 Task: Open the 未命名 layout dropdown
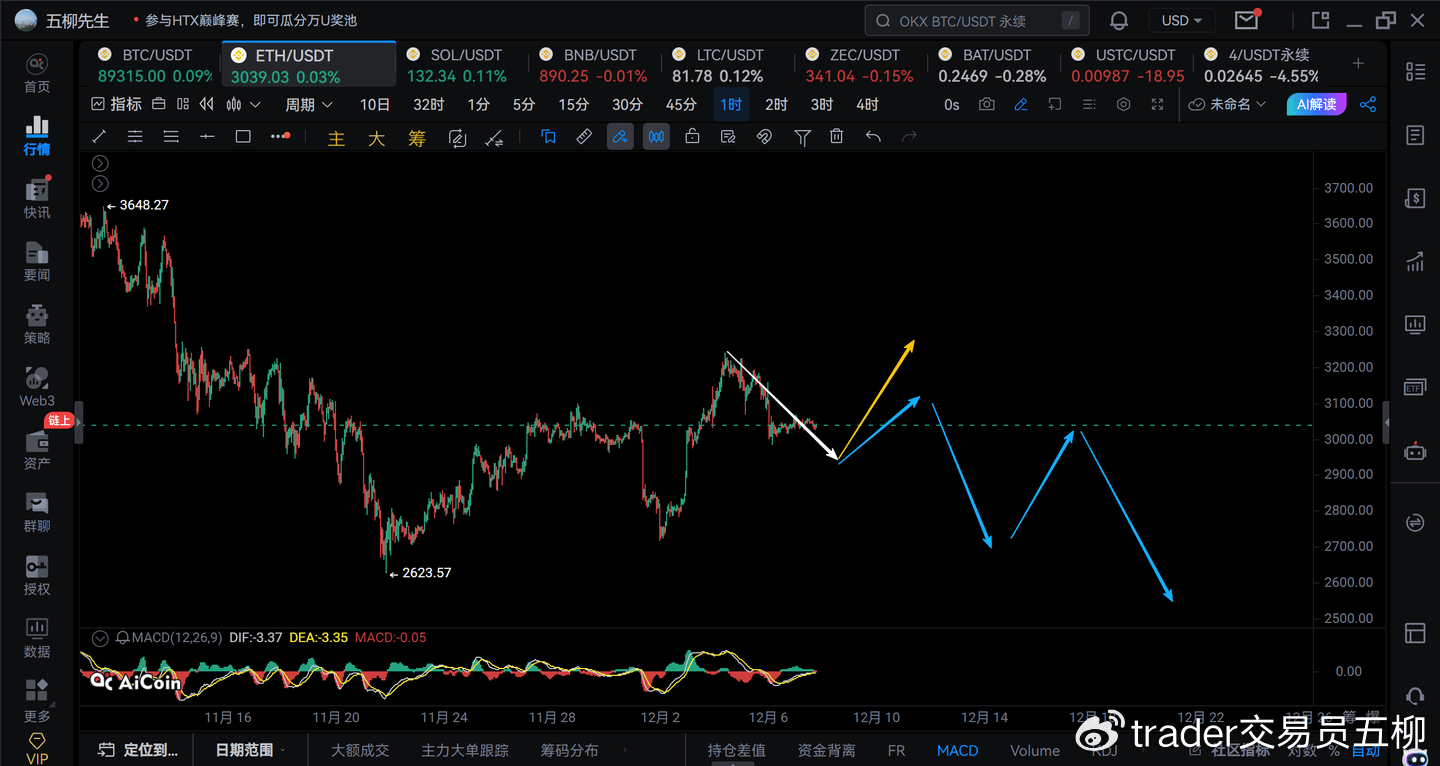1228,104
